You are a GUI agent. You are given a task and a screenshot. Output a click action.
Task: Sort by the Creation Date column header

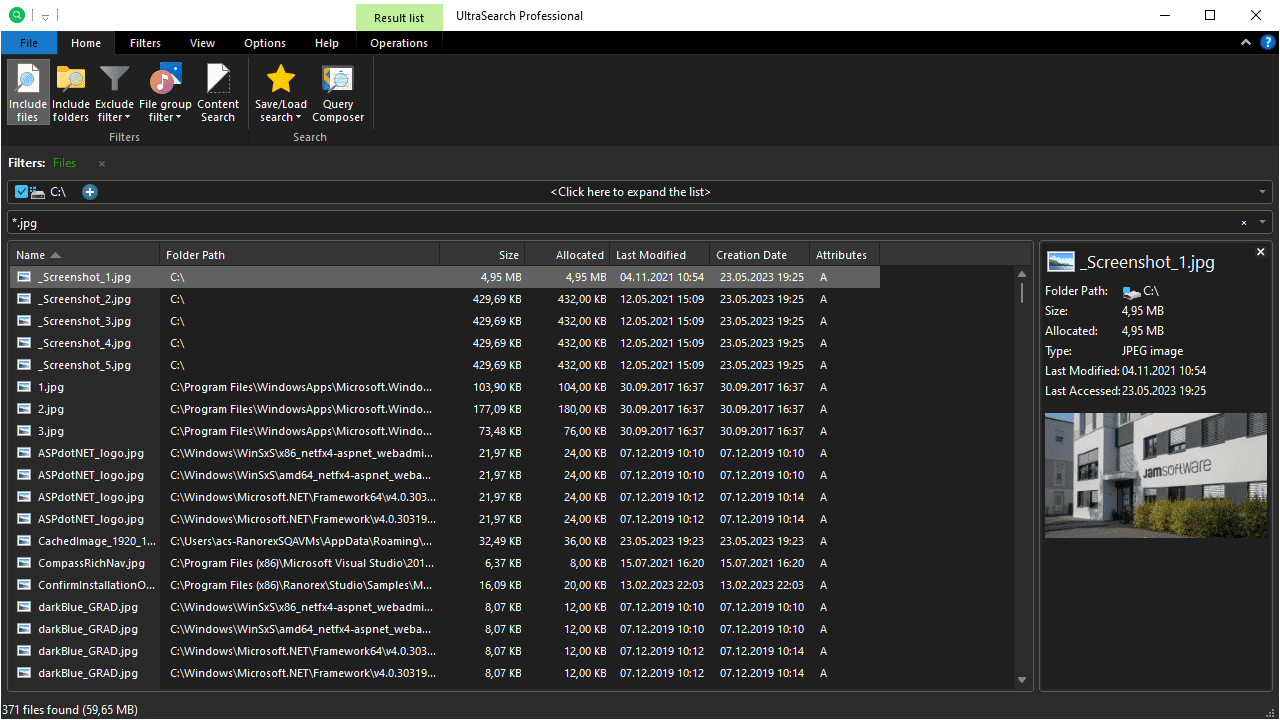[760, 255]
